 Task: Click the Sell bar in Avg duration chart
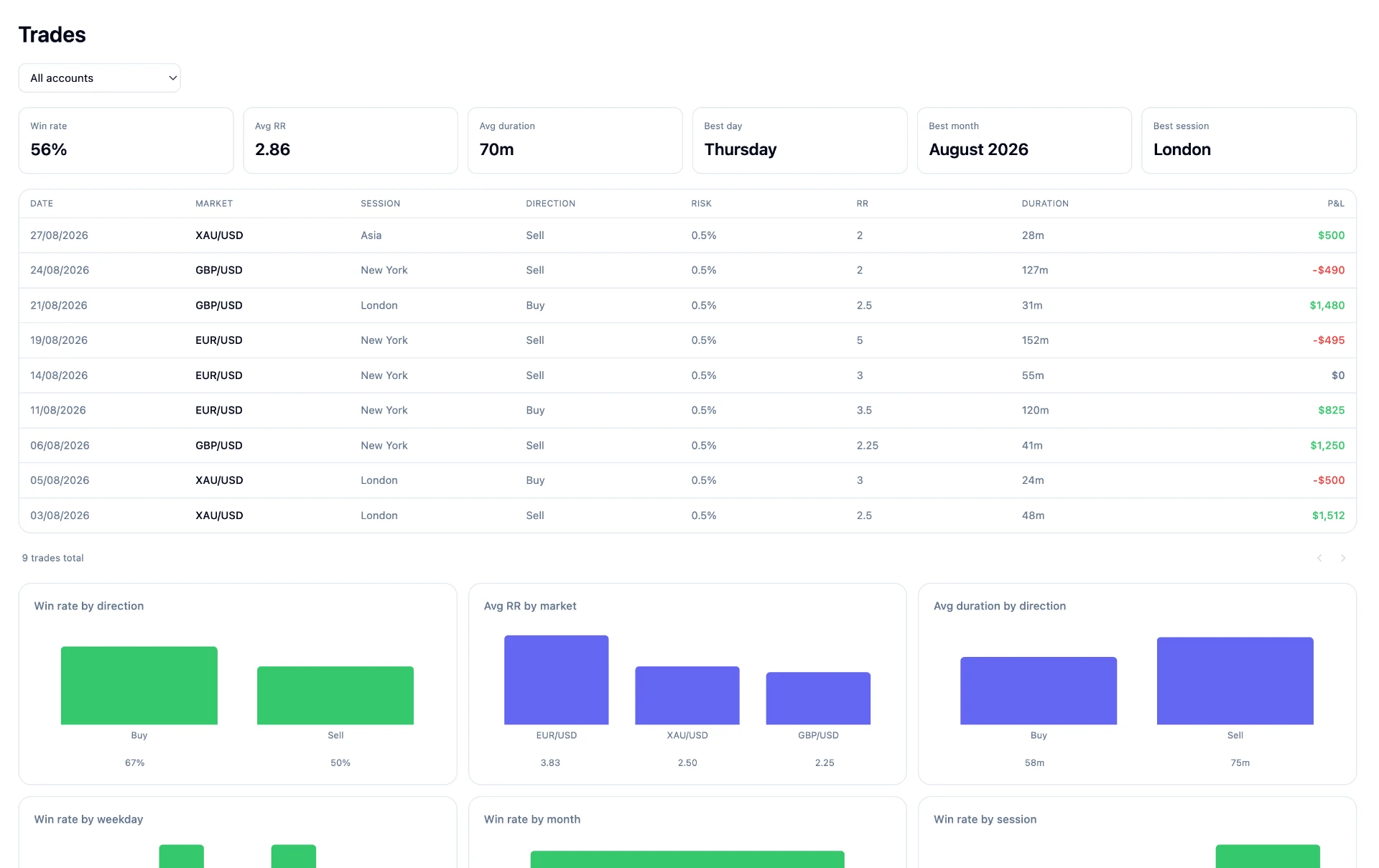pos(1235,681)
